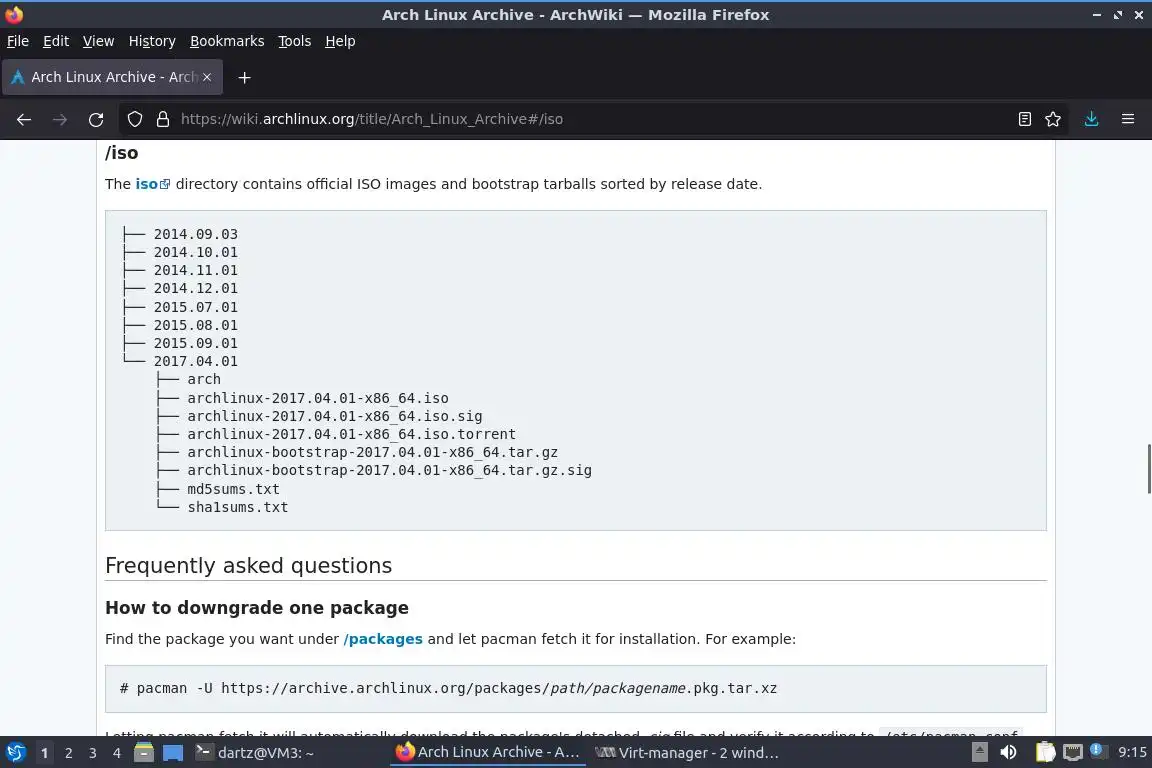Click the page vertical scrollbar thumb
This screenshot has height=768, width=1152.
(1148, 469)
